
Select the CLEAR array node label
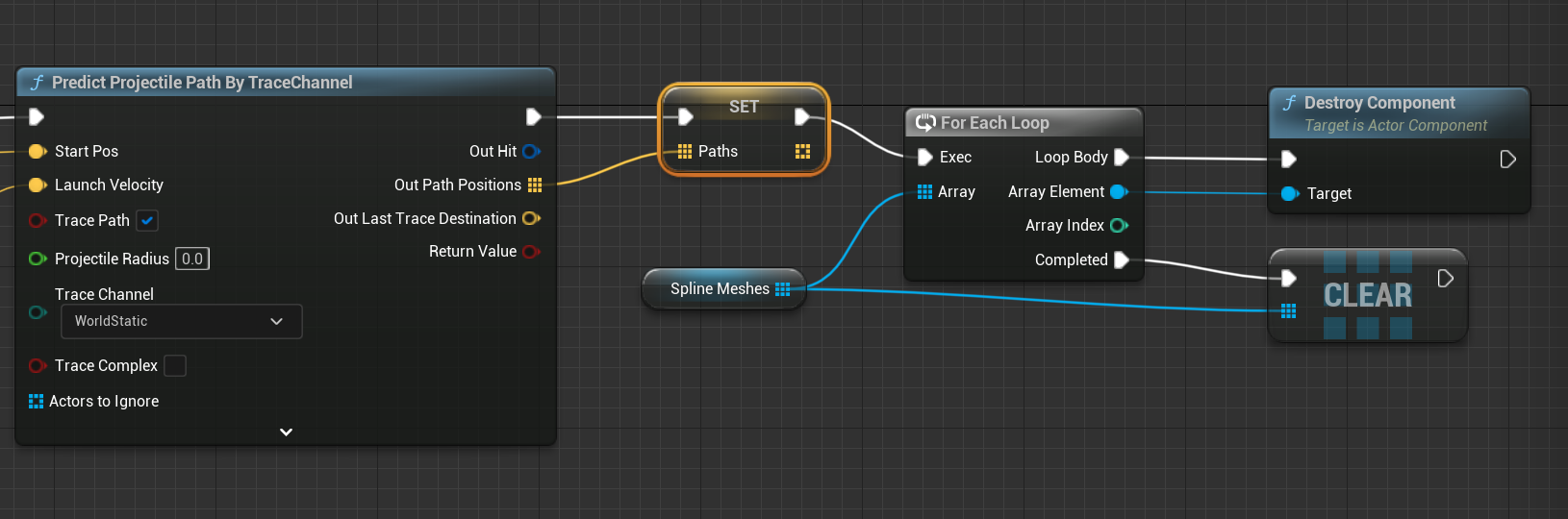[1368, 295]
